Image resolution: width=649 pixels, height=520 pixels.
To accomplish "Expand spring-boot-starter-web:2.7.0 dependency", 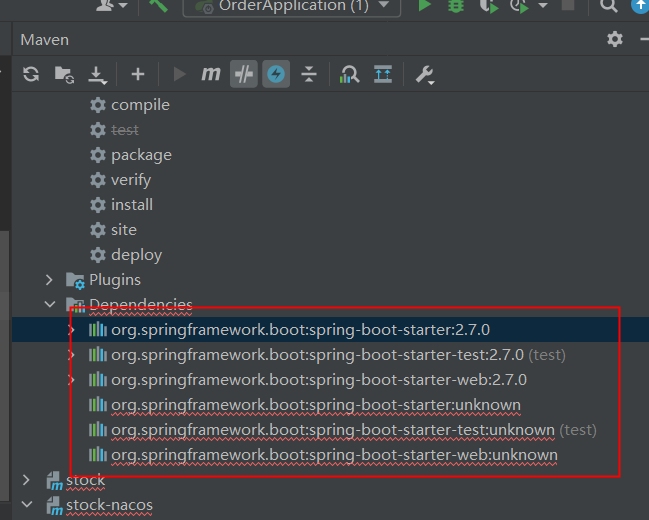I will pyautogui.click(x=72, y=380).
